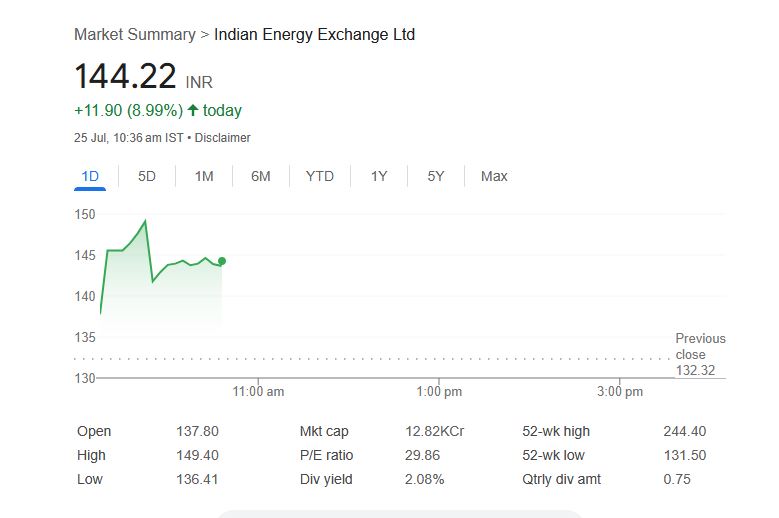Switch chart to 1Y range

379,176
